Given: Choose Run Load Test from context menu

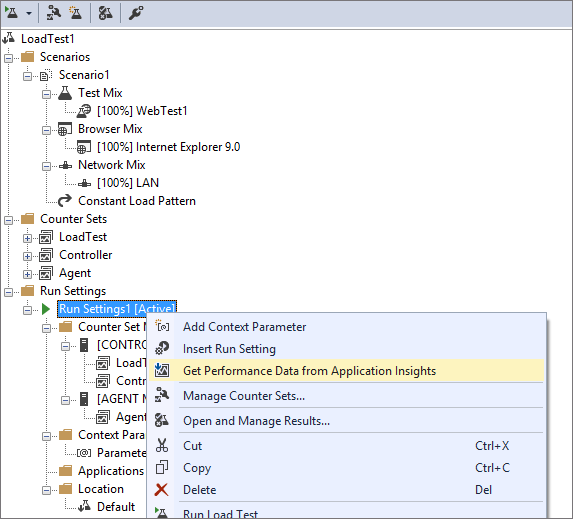Looking at the screenshot, I should [346, 512].
